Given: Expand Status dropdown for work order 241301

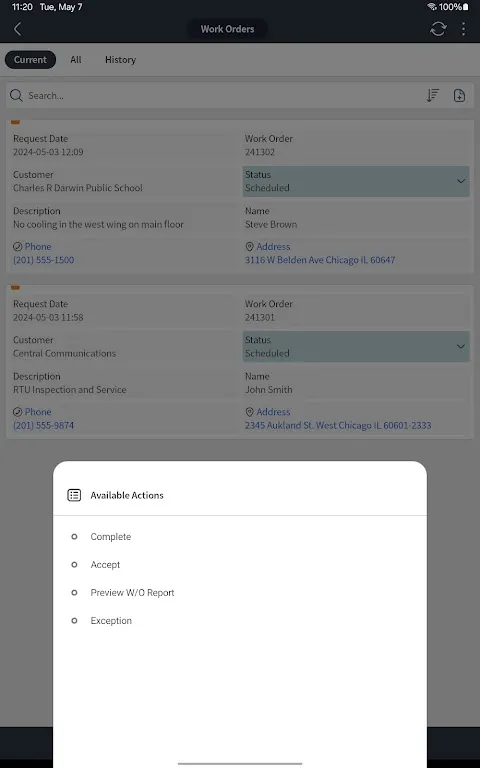Looking at the screenshot, I should [356, 346].
